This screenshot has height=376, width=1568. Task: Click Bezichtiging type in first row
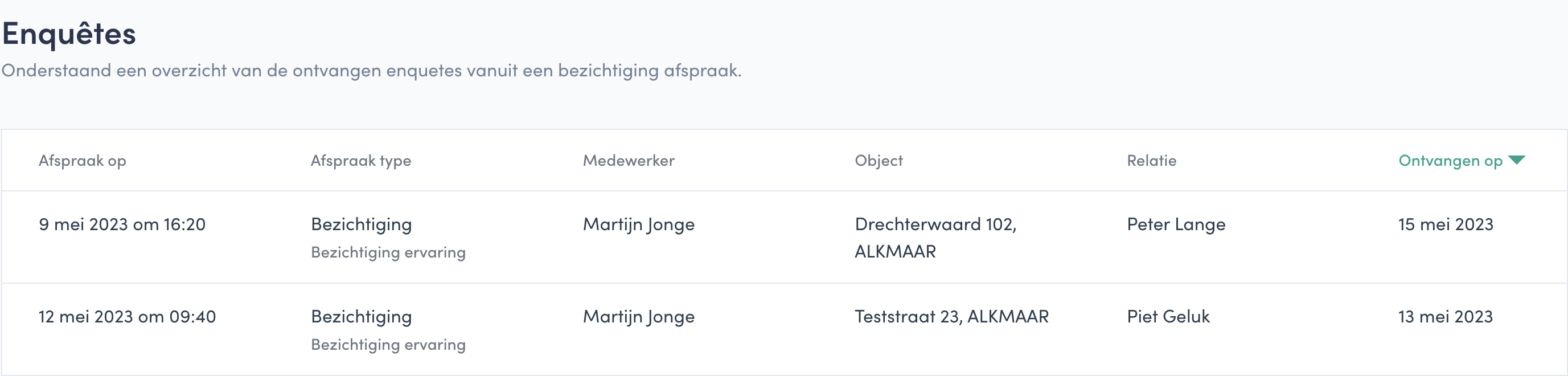pyautogui.click(x=362, y=224)
